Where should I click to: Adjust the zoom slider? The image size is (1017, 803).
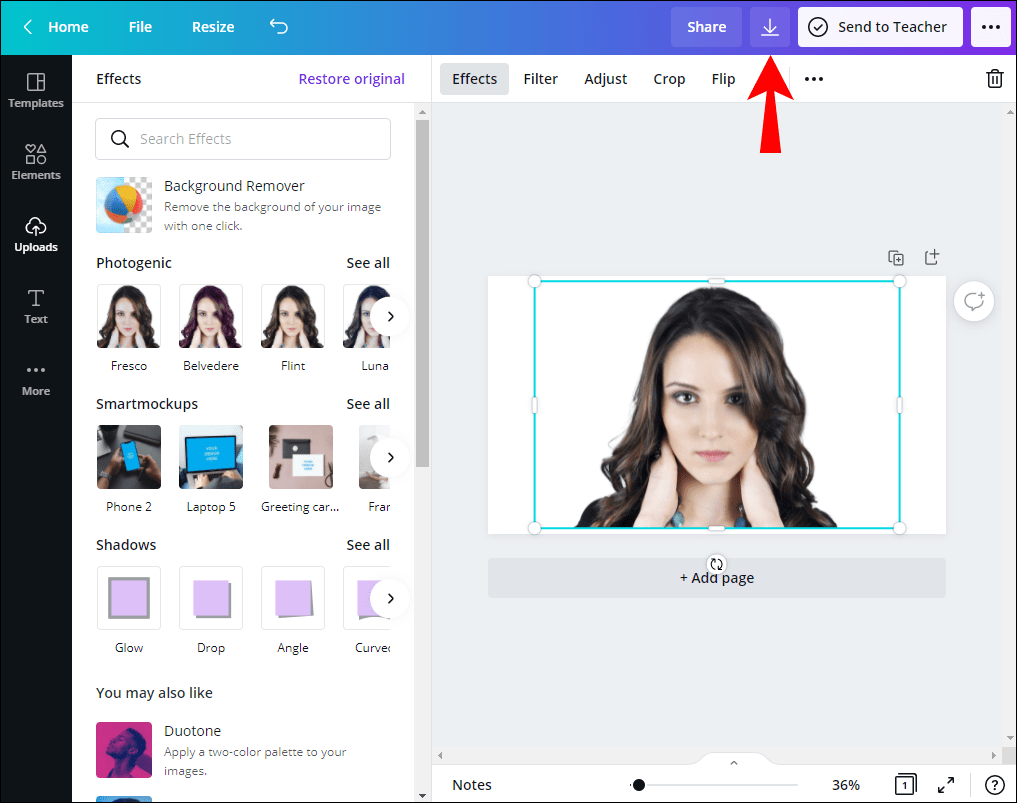(x=639, y=785)
